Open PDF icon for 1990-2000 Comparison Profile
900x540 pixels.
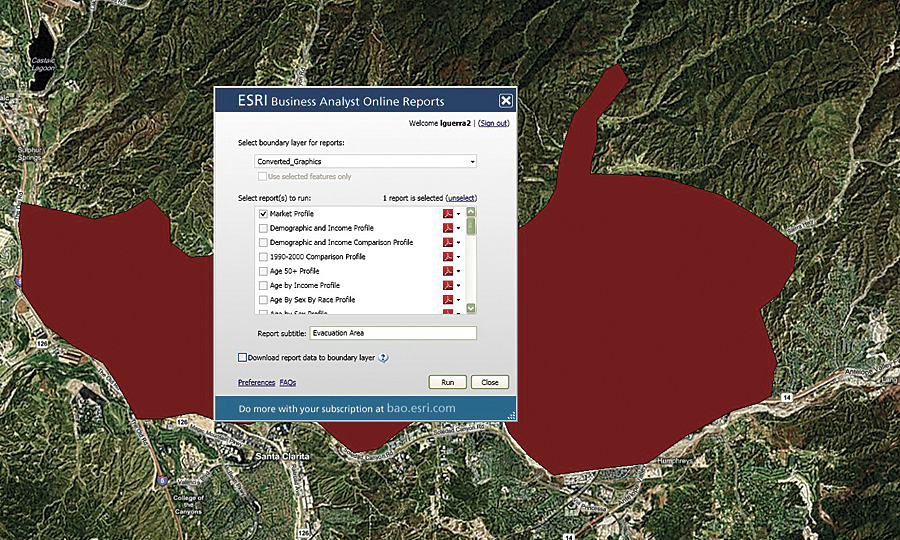448,257
